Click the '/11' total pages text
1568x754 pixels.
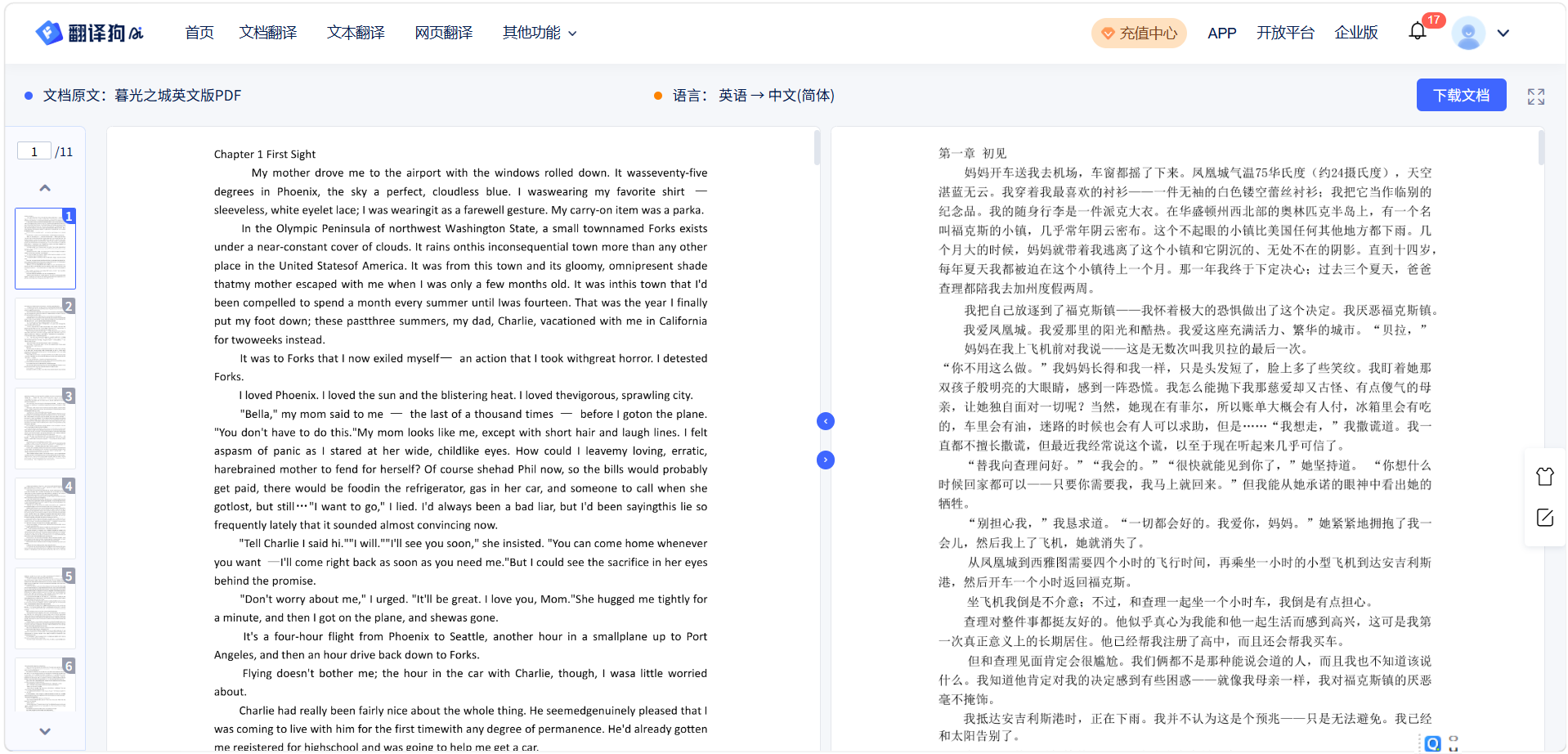(64, 152)
